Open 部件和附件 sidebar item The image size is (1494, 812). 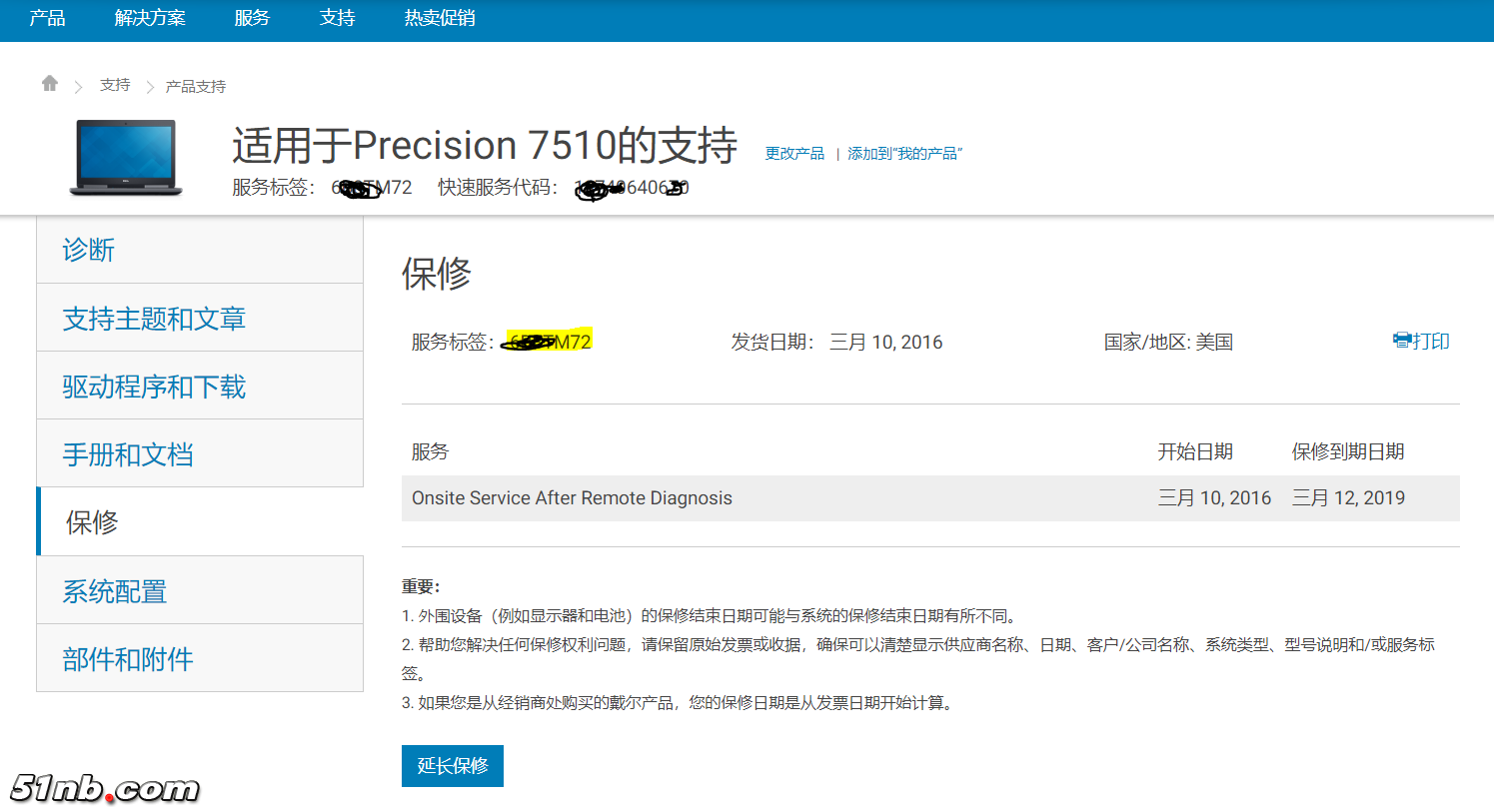[128, 659]
